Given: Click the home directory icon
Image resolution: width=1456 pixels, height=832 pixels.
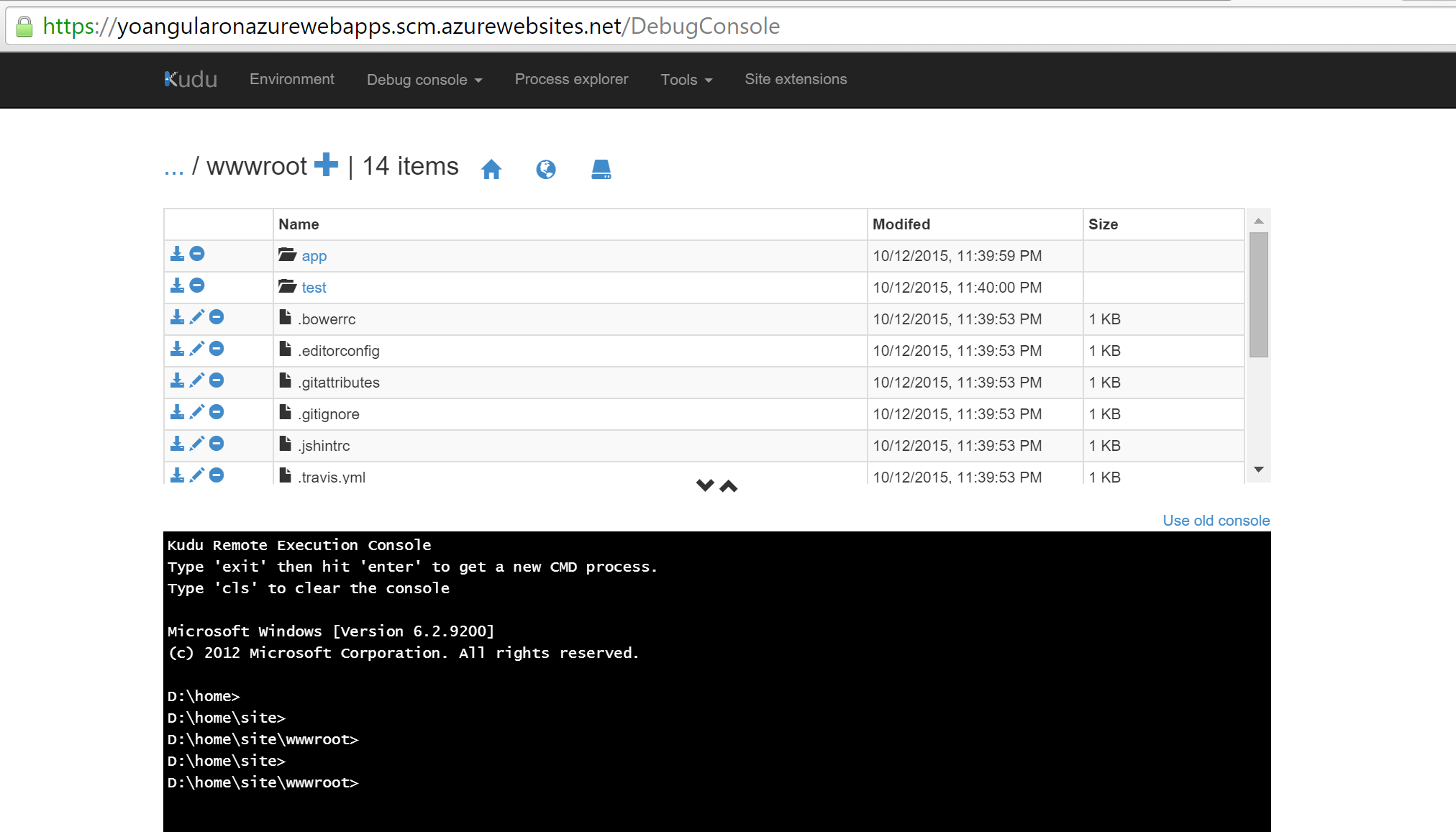Looking at the screenshot, I should pyautogui.click(x=491, y=169).
